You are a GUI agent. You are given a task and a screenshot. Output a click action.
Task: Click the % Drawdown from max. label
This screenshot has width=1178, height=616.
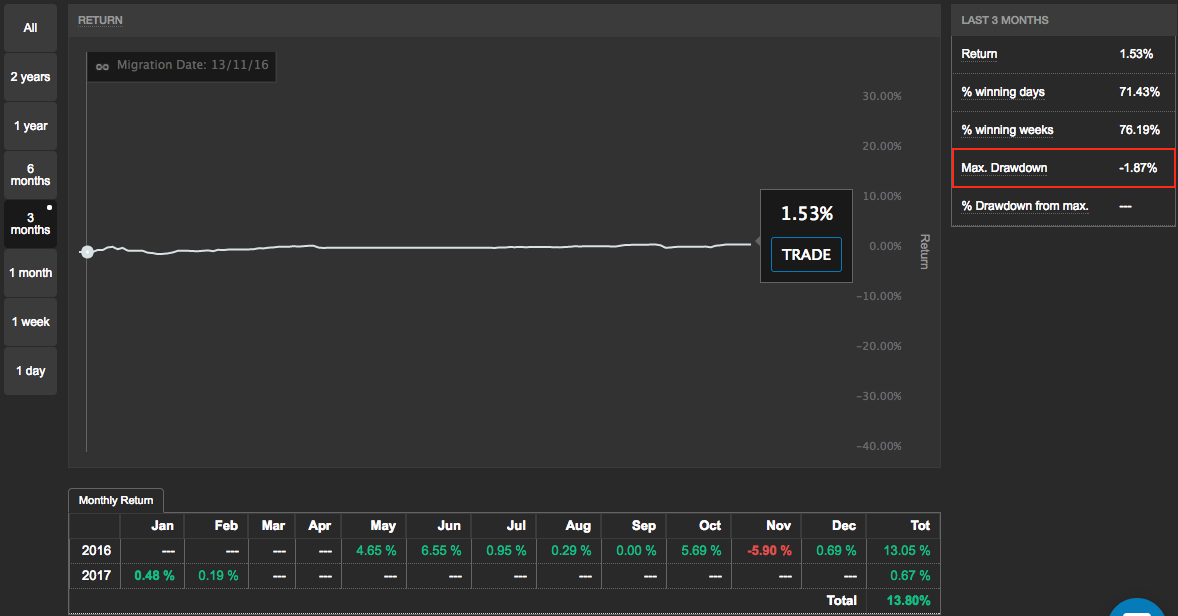1024,206
